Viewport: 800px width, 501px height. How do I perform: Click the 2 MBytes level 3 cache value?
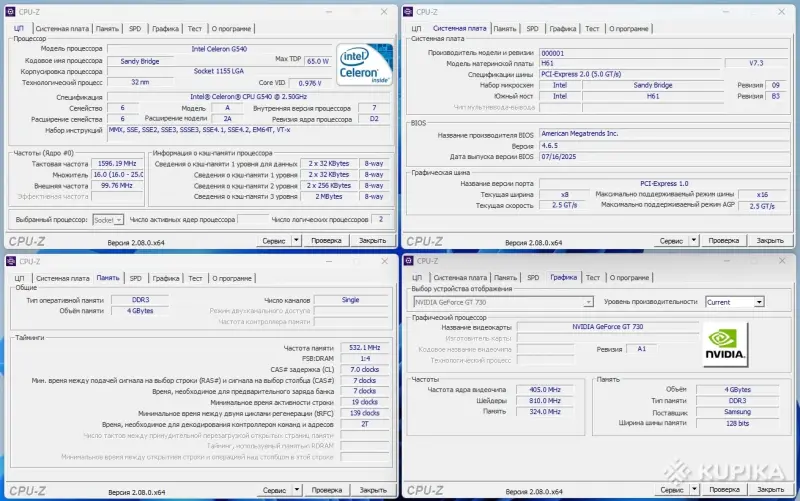pos(329,196)
